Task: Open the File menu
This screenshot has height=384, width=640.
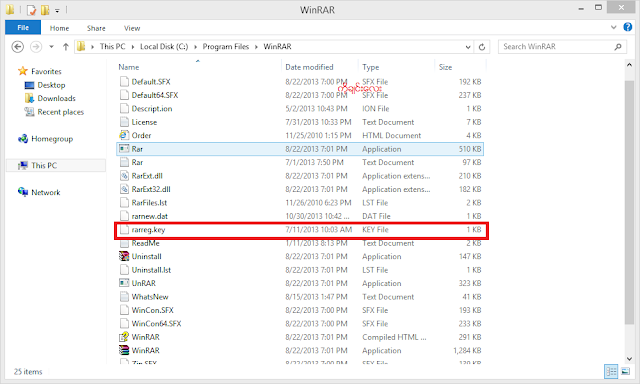Action: click(x=23, y=28)
